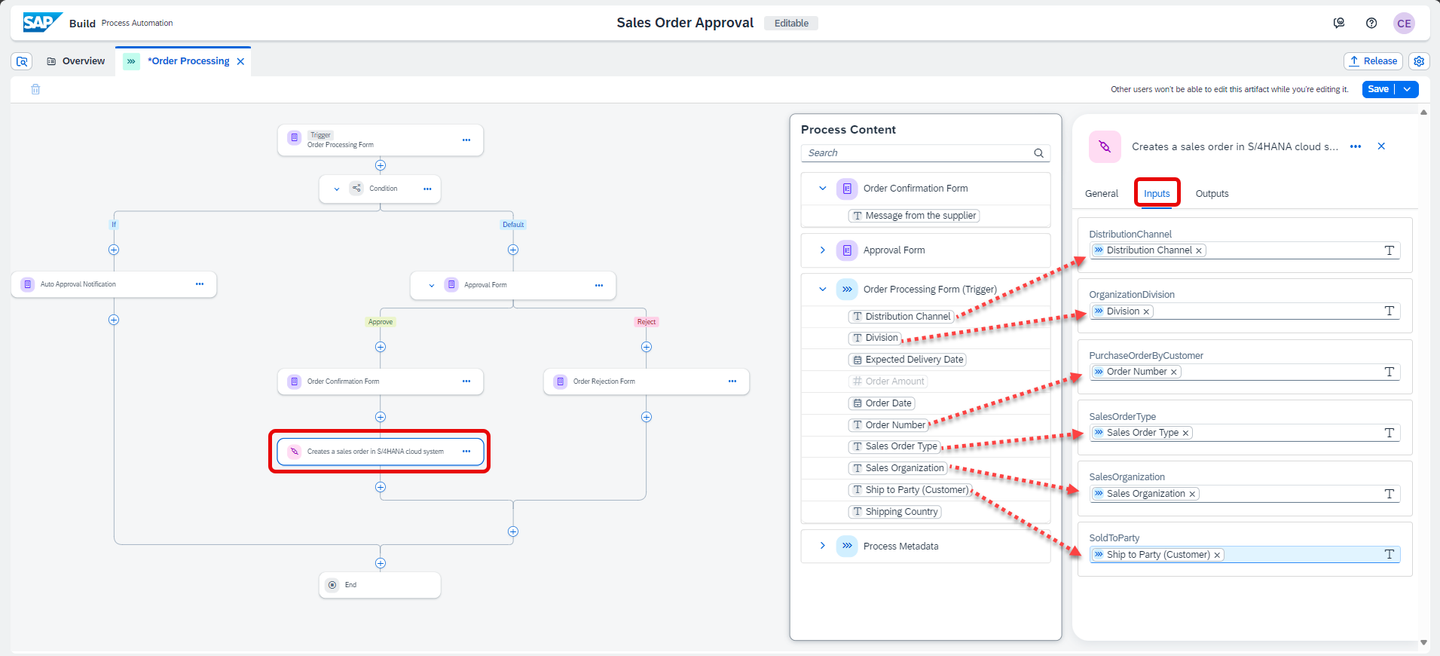Switch to the Overview tab

pyautogui.click(x=75, y=61)
